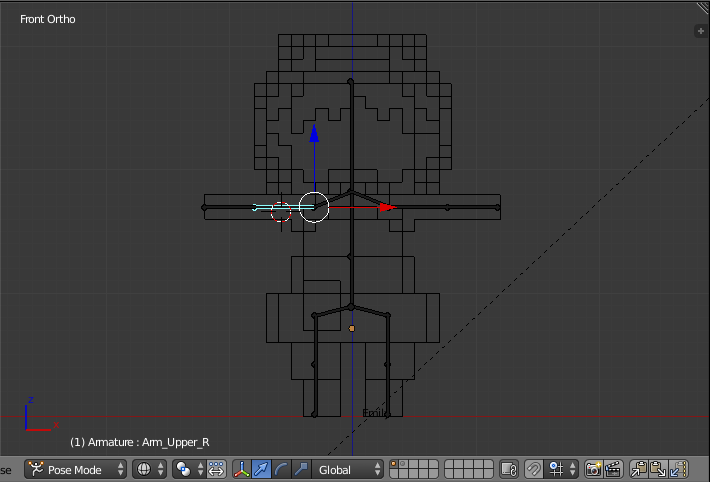The width and height of the screenshot is (710, 482).
Task: Click the orange object origin dot
Action: tap(352, 328)
